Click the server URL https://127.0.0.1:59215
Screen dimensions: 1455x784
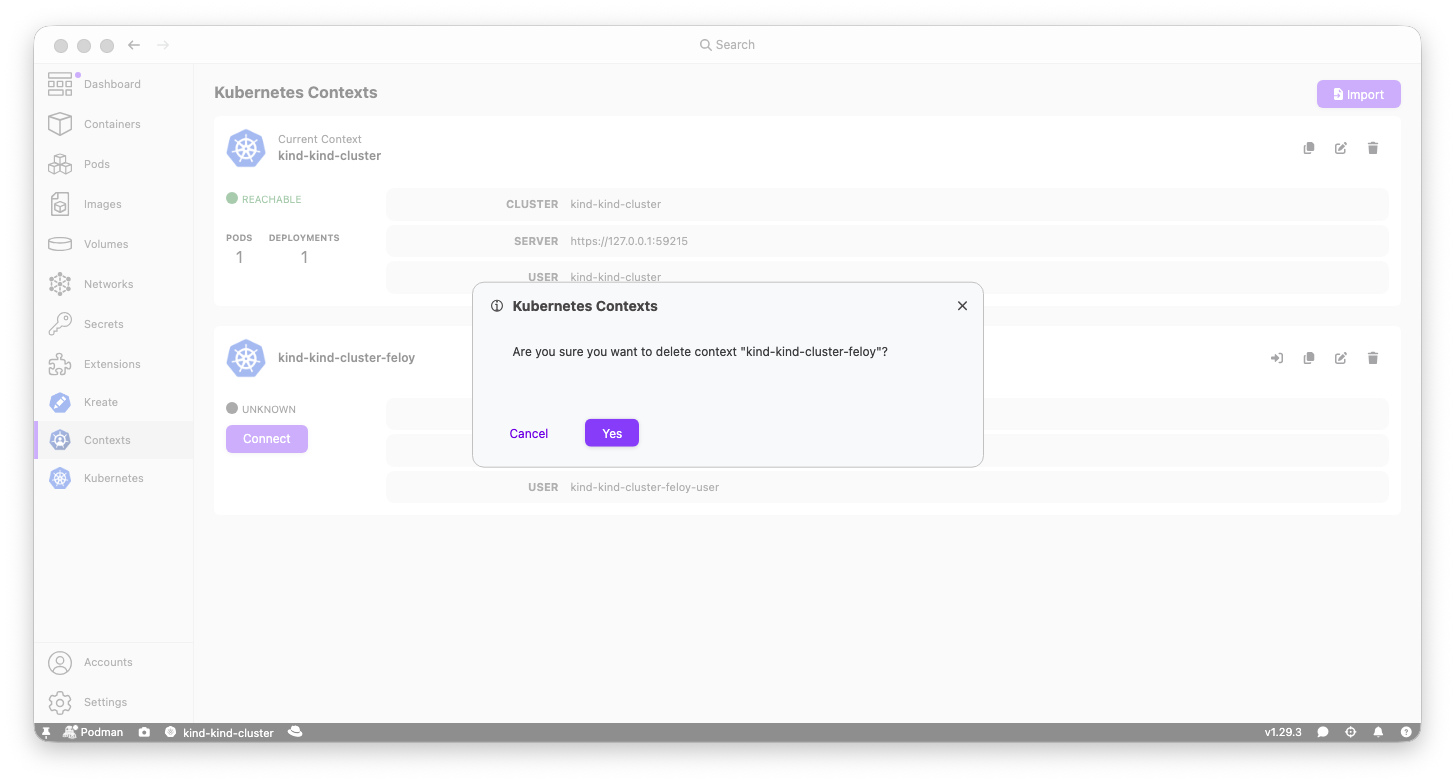pos(629,241)
